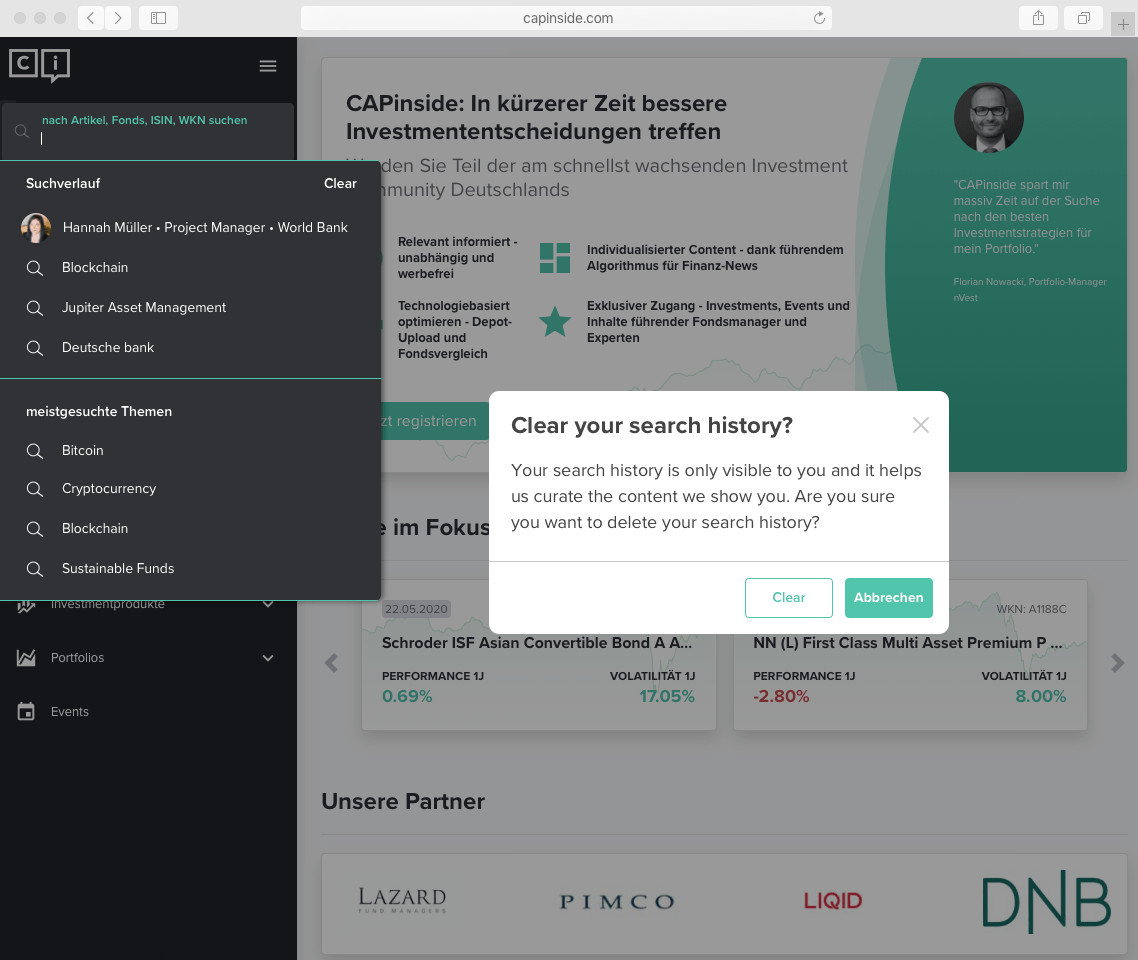This screenshot has width=1138, height=960.
Task: Click the Portfolios chart icon
Action: pyautogui.click(x=26, y=657)
